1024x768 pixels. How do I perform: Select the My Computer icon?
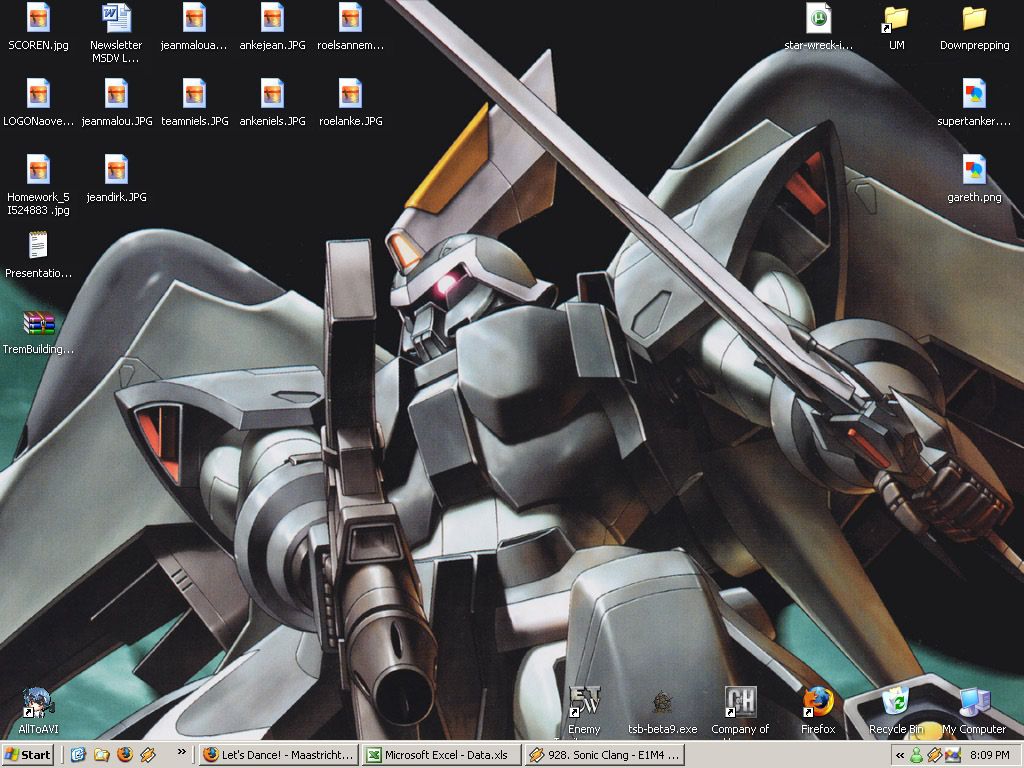point(974,711)
